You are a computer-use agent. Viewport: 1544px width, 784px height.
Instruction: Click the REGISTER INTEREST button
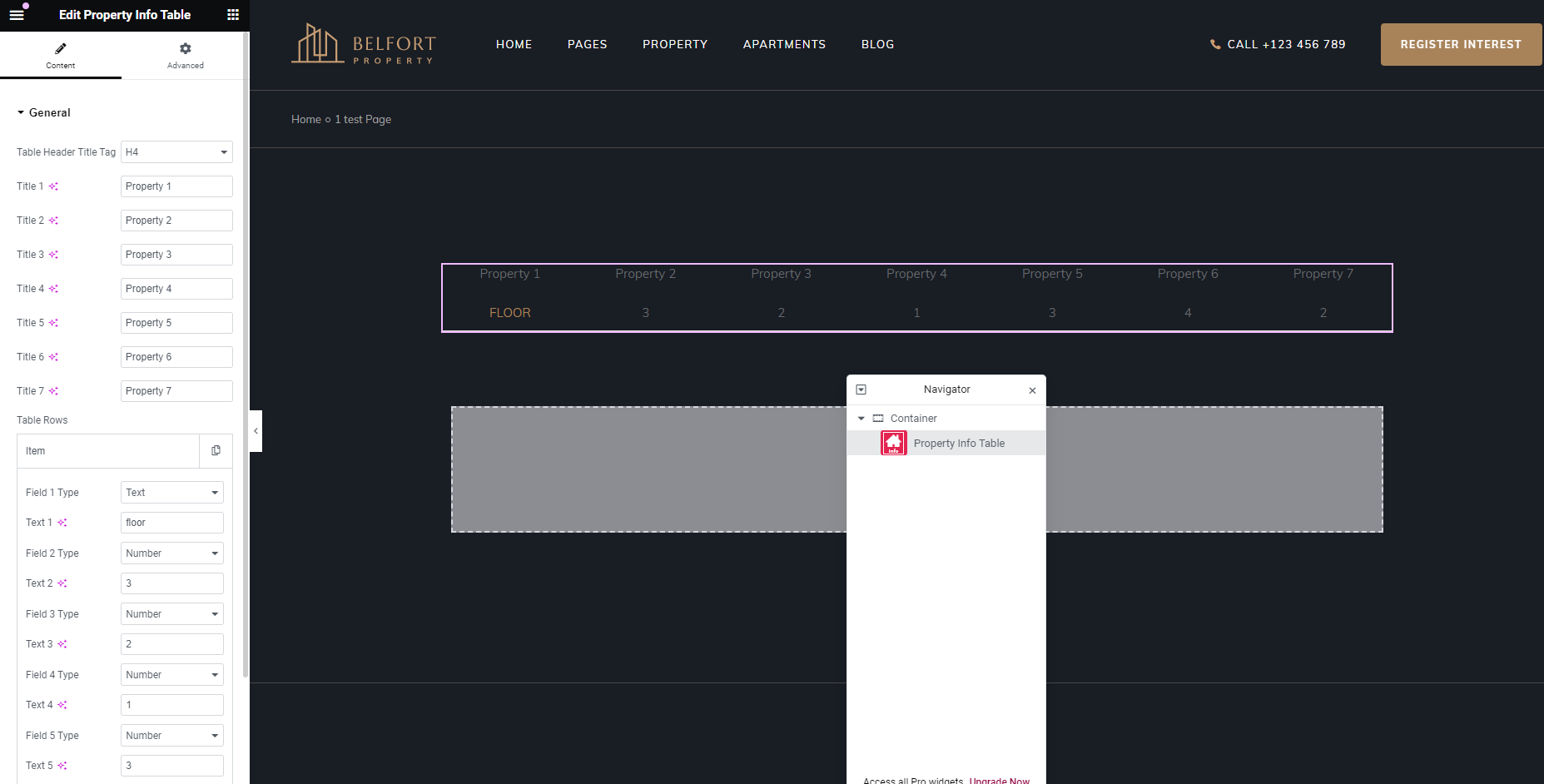pos(1461,44)
